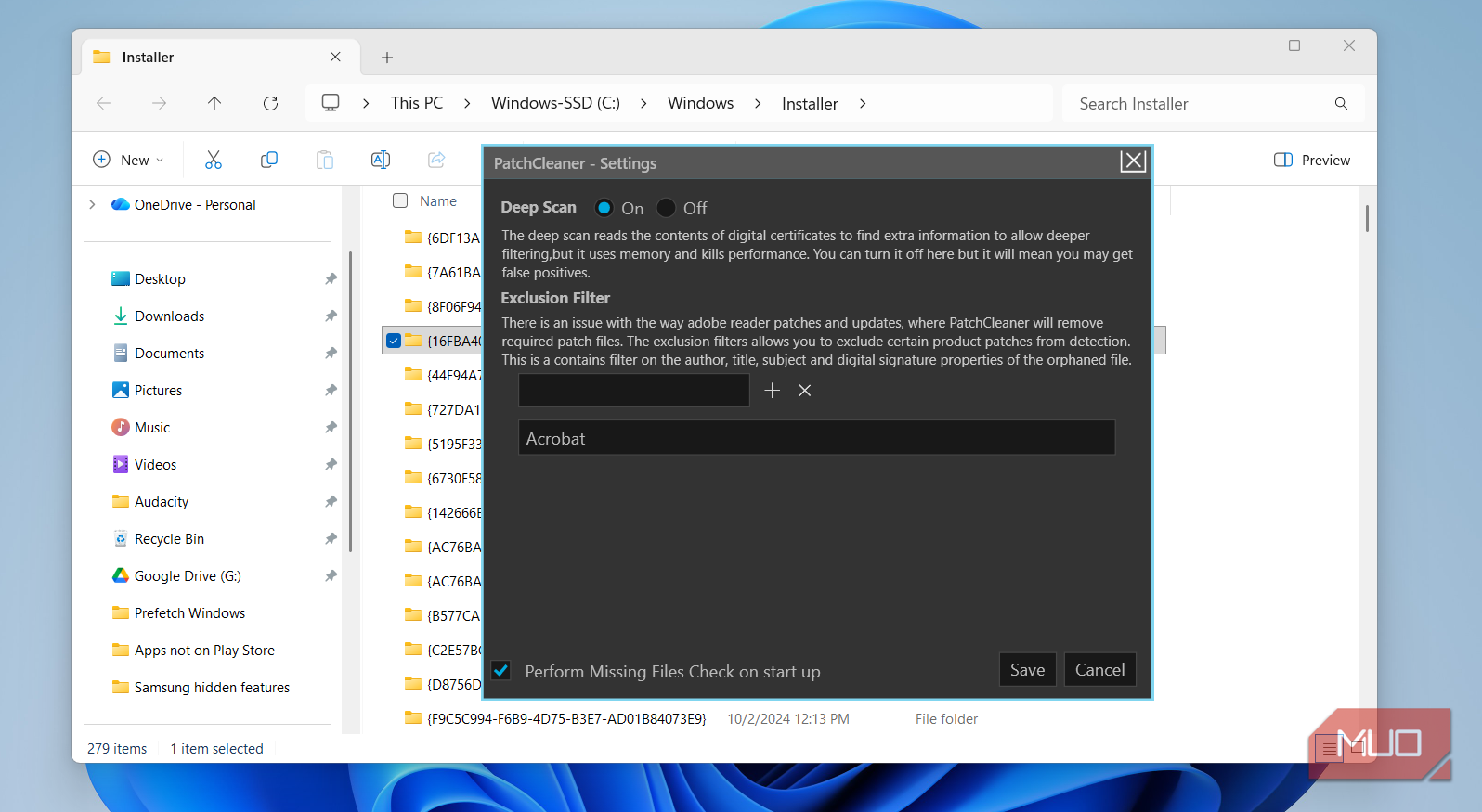
Task: Close the Installer tab
Action: pos(335,57)
